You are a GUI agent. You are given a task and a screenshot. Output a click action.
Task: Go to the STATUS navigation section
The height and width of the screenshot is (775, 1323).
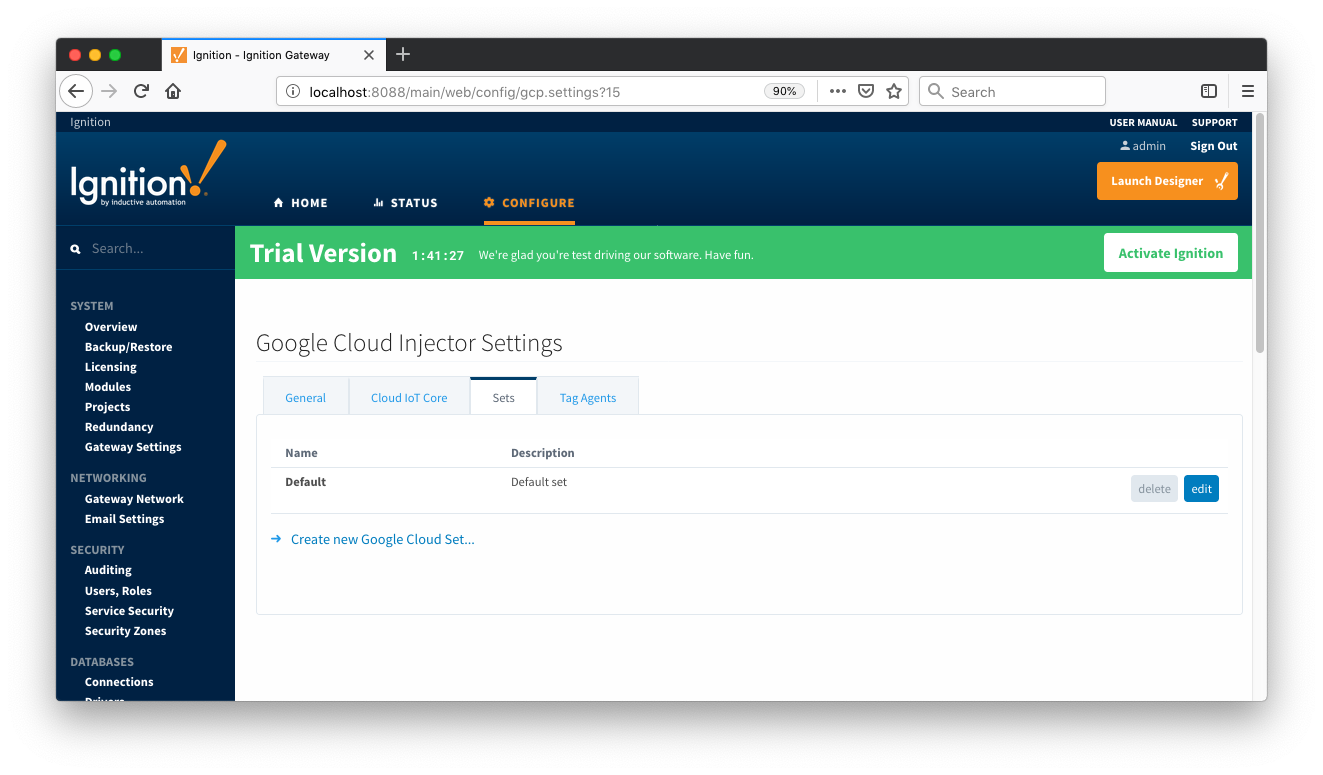click(405, 203)
